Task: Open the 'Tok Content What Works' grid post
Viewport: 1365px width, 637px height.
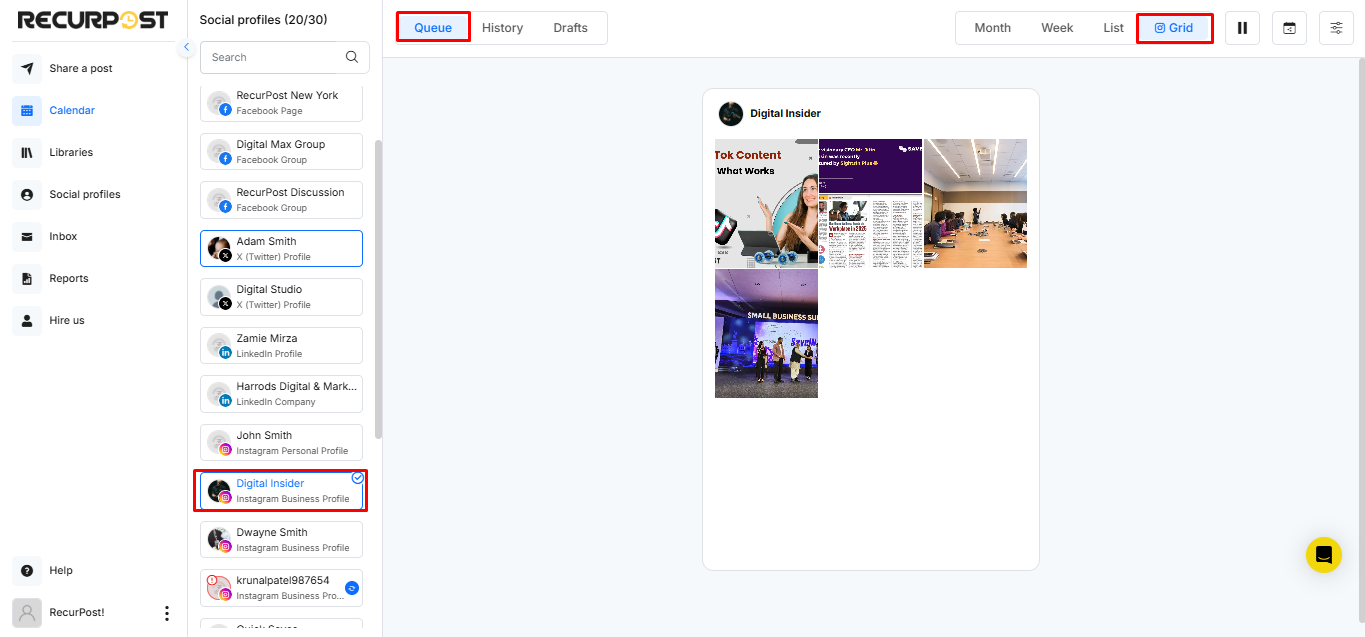Action: (766, 204)
